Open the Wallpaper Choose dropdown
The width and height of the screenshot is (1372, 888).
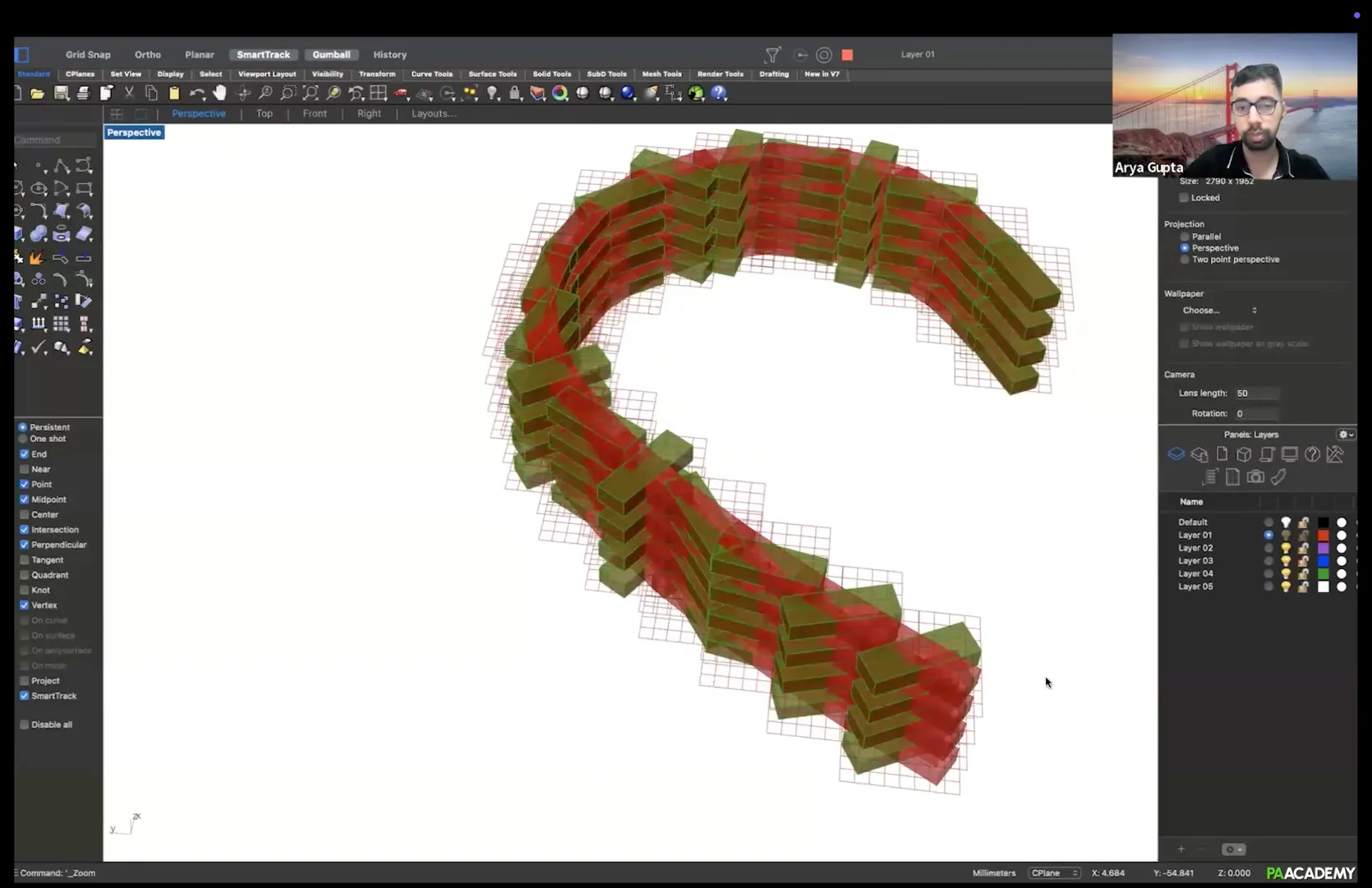coord(1219,311)
